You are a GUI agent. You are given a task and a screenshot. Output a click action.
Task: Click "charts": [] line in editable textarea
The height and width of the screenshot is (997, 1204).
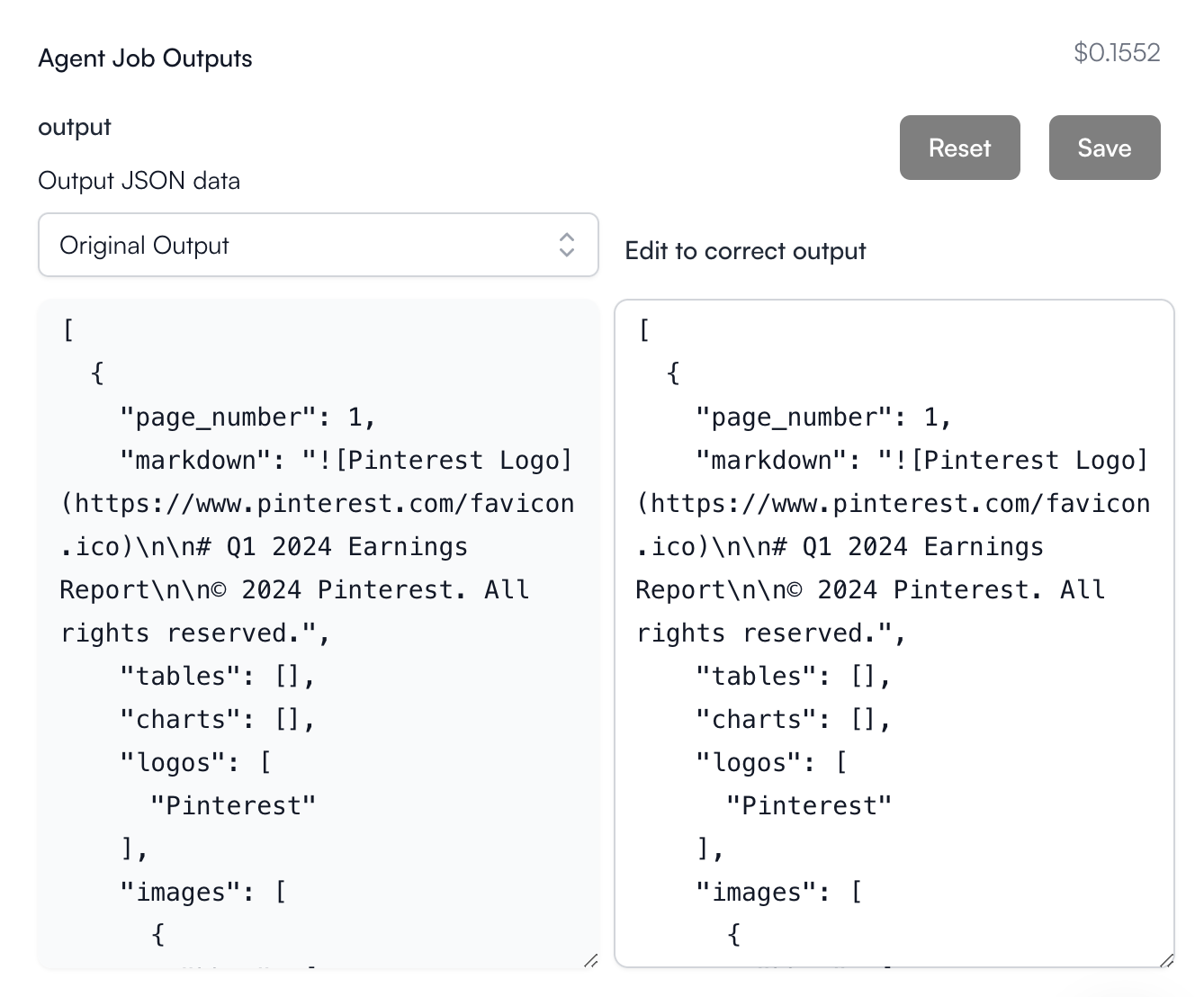click(x=793, y=720)
